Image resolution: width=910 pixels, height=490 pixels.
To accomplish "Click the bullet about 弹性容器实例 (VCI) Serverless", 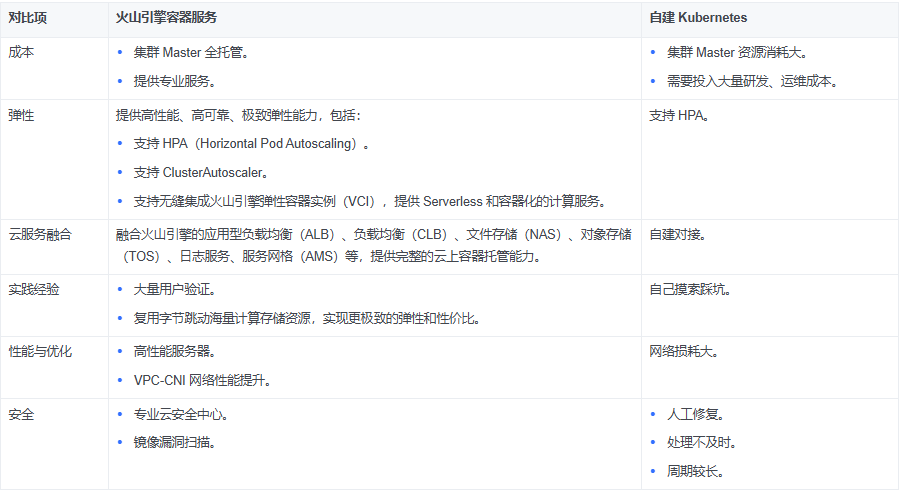I will pyautogui.click(x=370, y=201).
